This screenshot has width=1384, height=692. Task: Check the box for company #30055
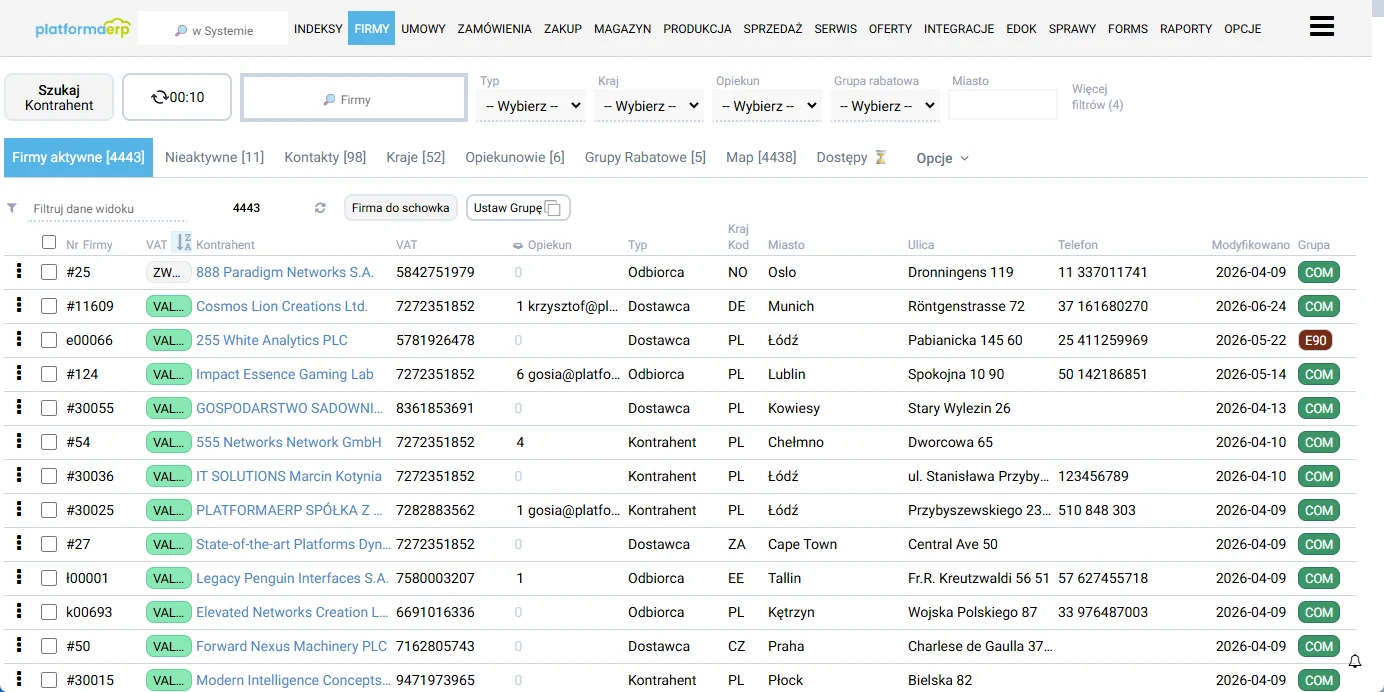[x=49, y=408]
